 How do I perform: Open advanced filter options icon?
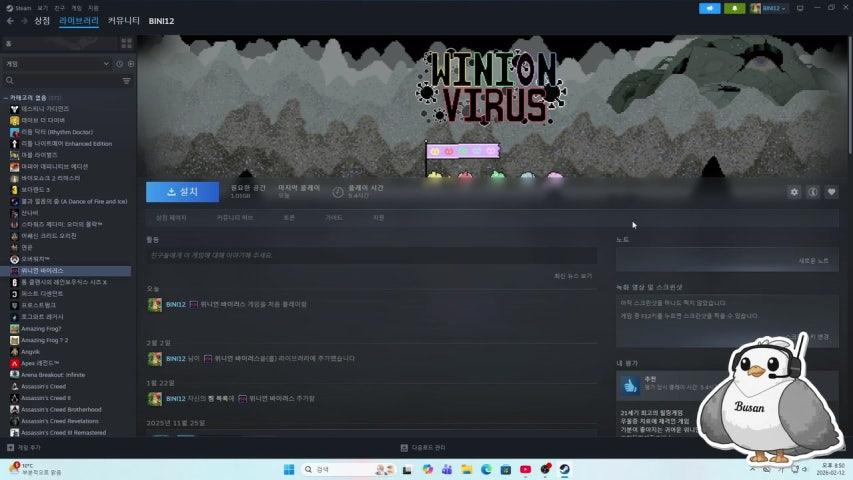coord(126,81)
